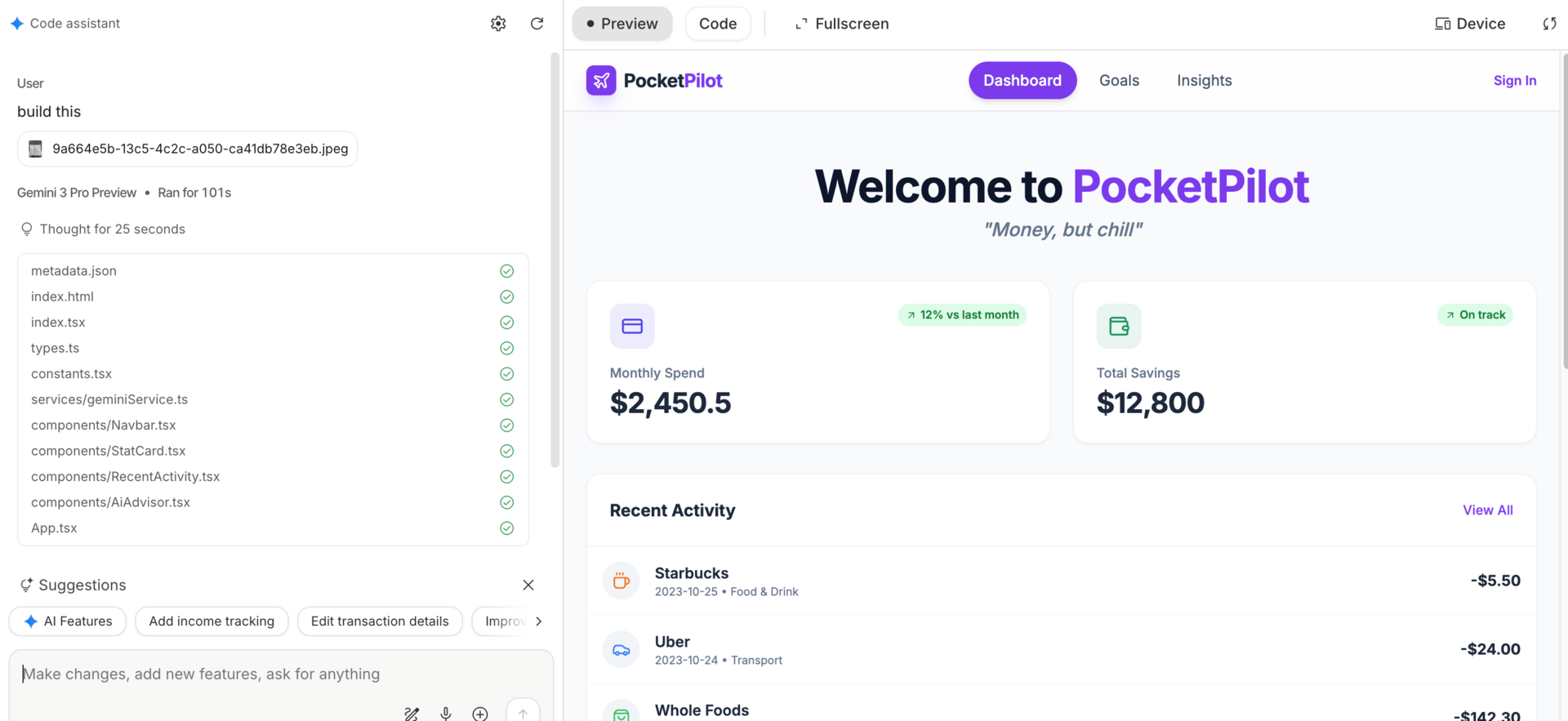Image resolution: width=1568 pixels, height=721 pixels.
Task: Click the check icon beside services/geminiService.ts
Action: click(507, 399)
